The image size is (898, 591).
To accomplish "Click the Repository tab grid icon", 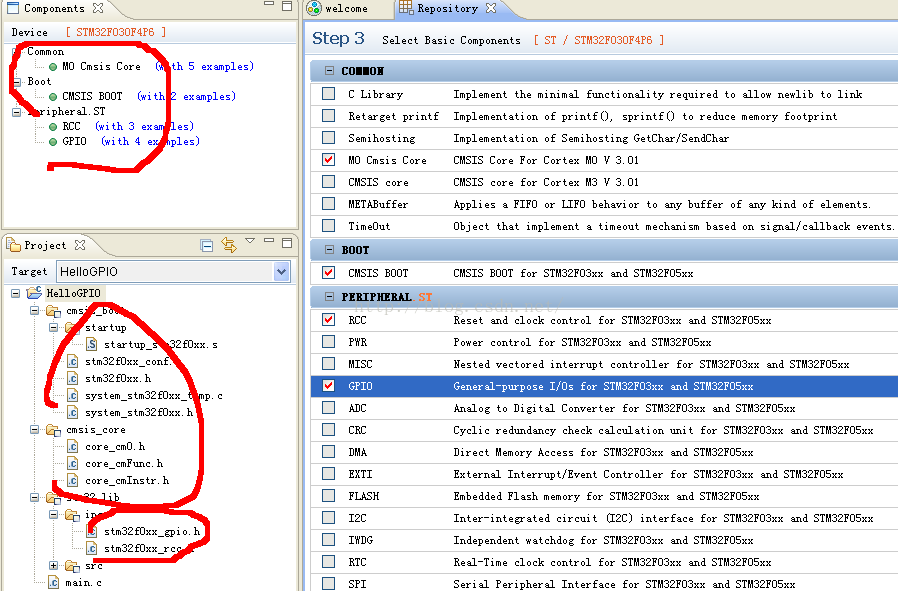I will point(406,7).
